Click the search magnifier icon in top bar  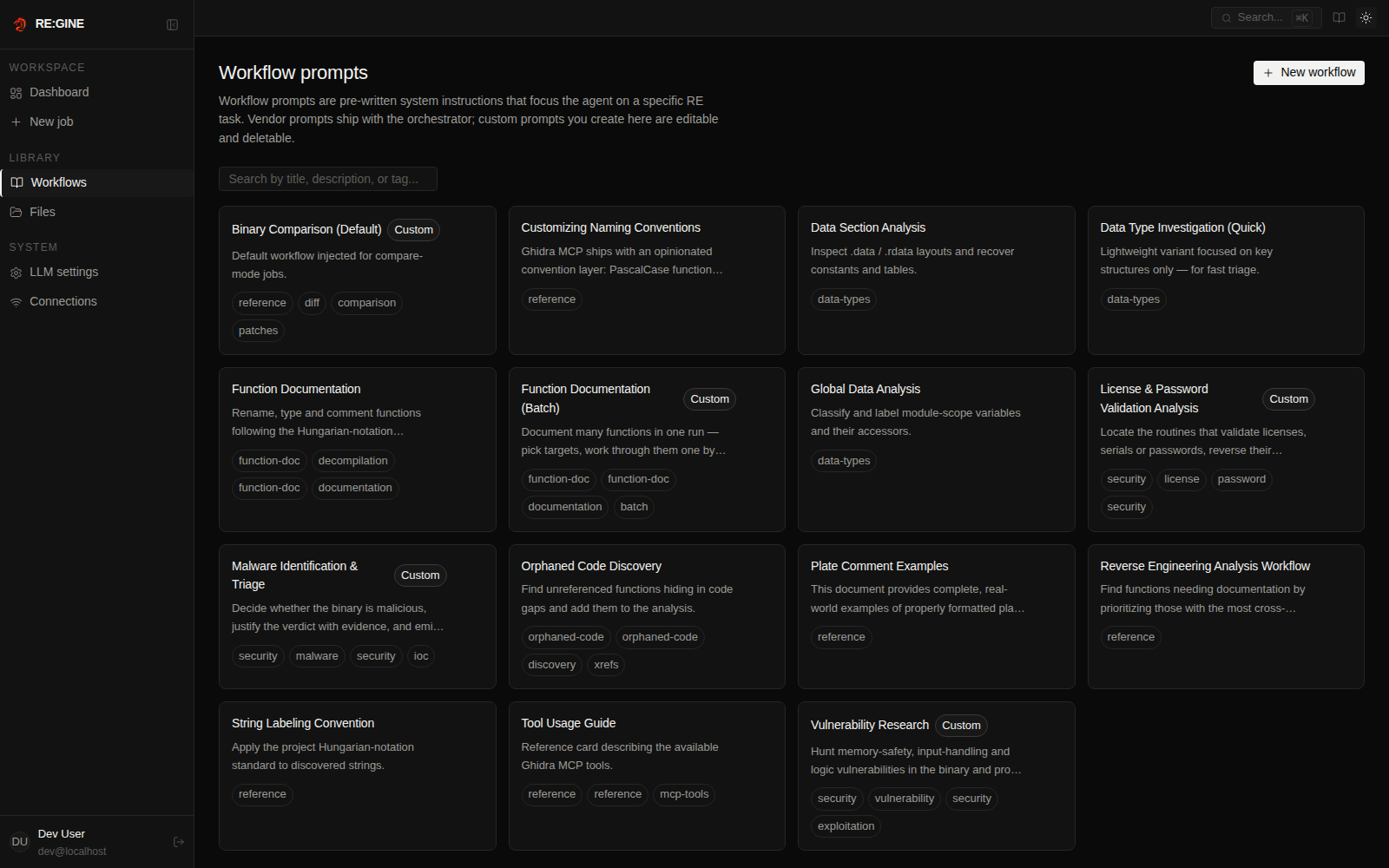point(1227,18)
